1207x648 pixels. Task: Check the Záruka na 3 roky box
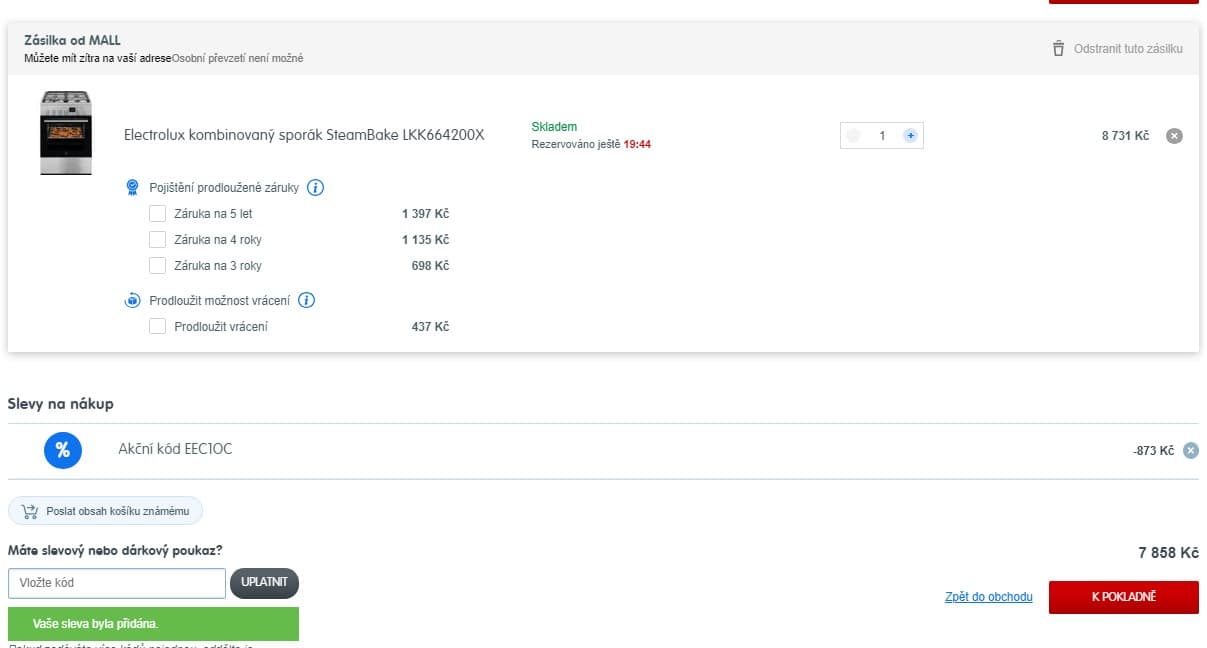coord(157,265)
